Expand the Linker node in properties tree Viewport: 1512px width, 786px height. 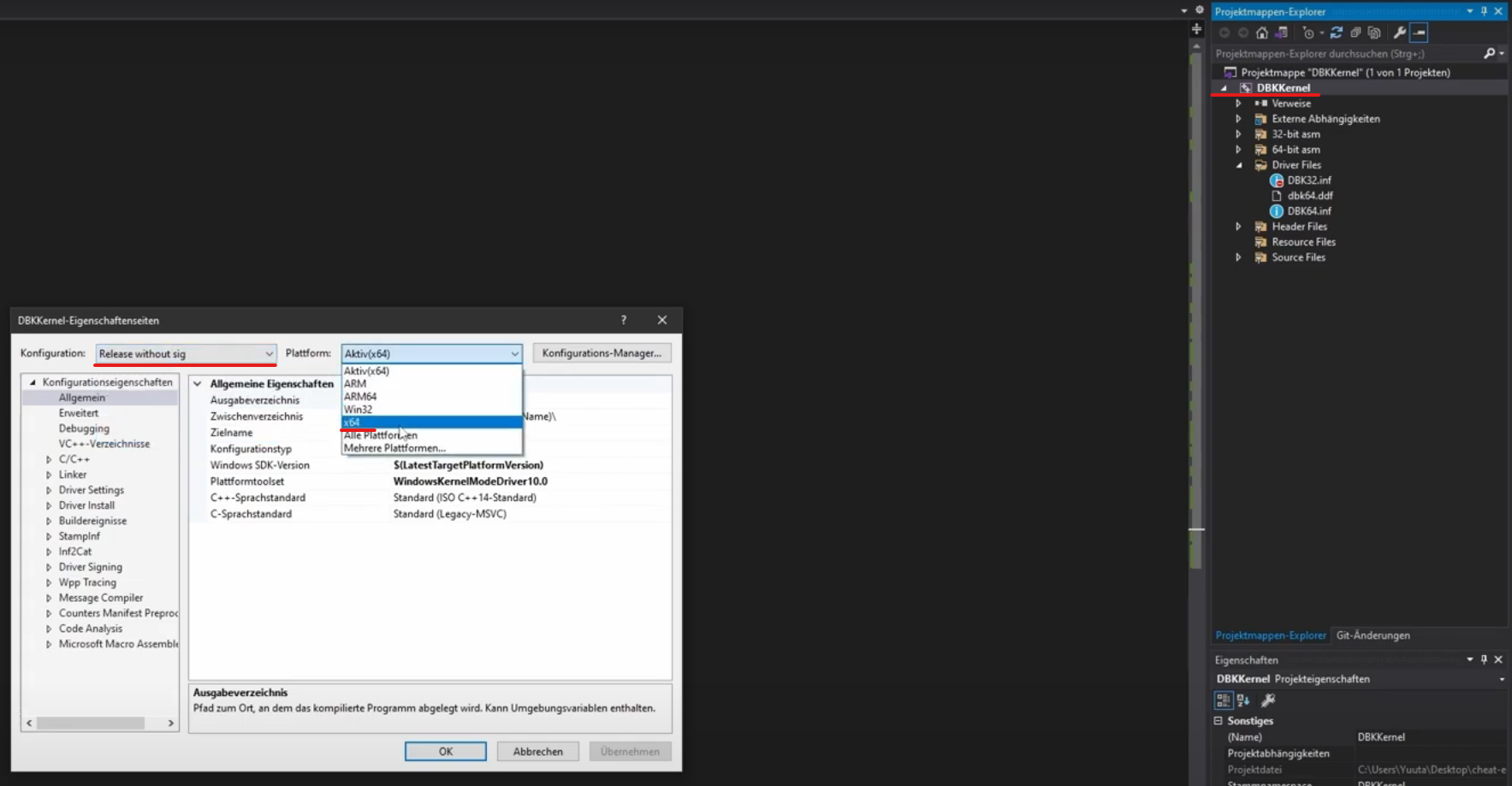pos(49,475)
